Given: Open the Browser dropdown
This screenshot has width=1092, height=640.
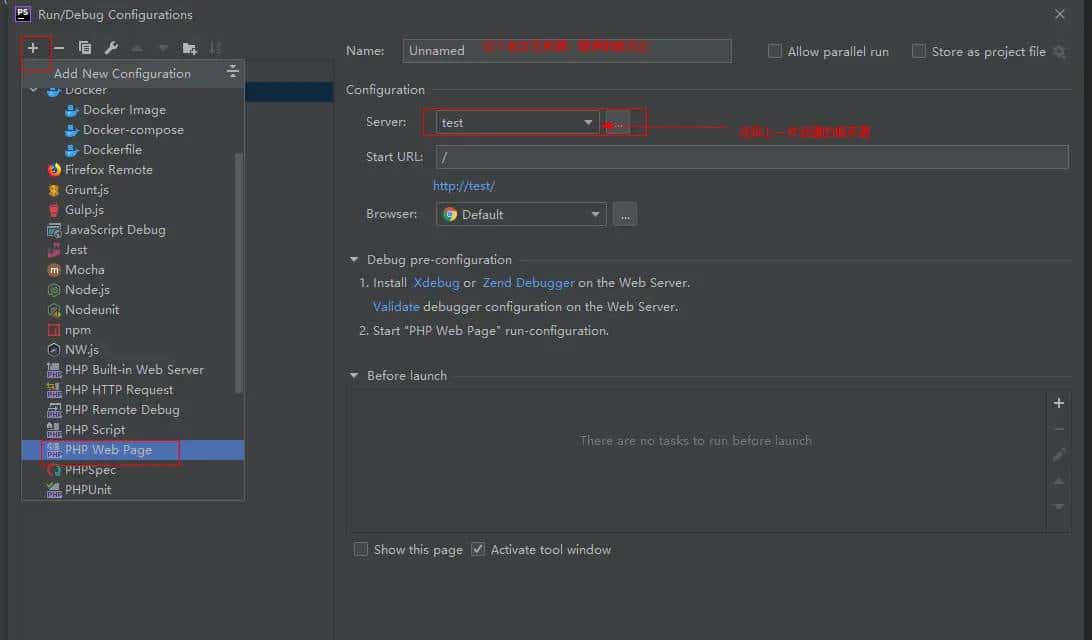Looking at the screenshot, I should (597, 213).
